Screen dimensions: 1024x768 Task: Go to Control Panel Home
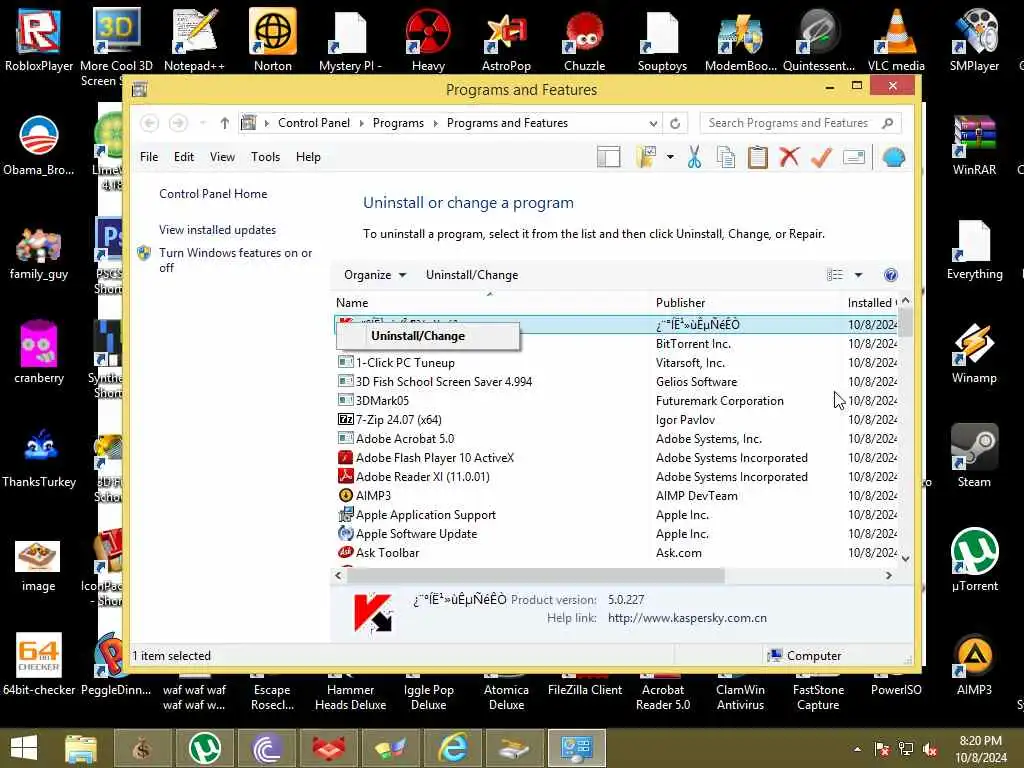coord(213,194)
